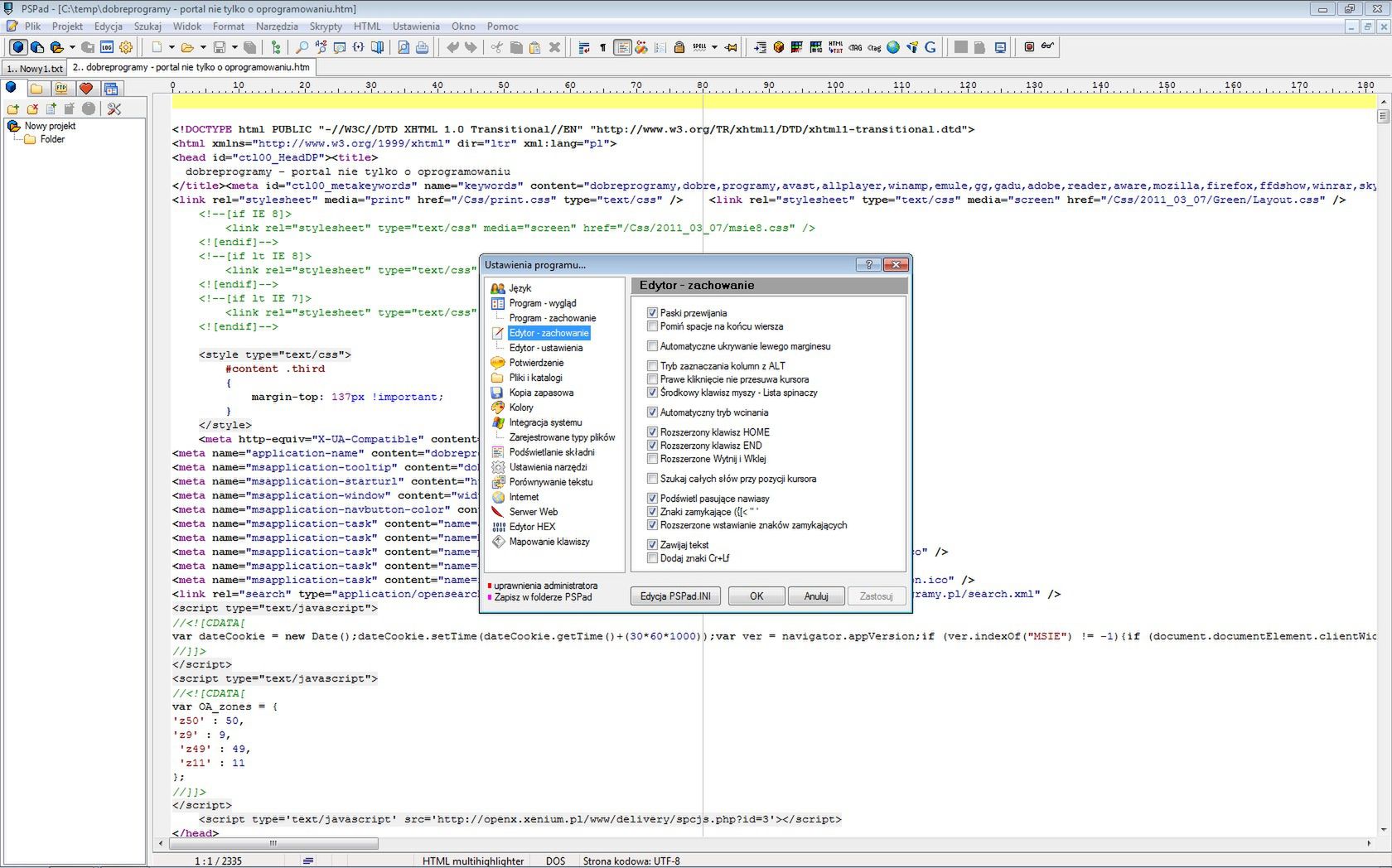The height and width of the screenshot is (868, 1392).
Task: Confirm settings with OK button
Action: click(x=756, y=596)
